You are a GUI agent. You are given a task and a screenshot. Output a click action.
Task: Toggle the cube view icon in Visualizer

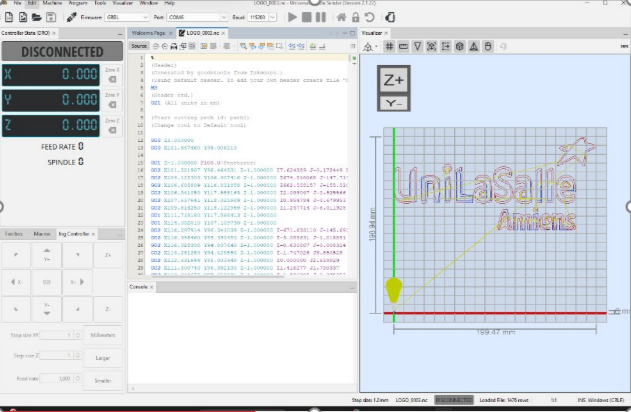tap(460, 47)
